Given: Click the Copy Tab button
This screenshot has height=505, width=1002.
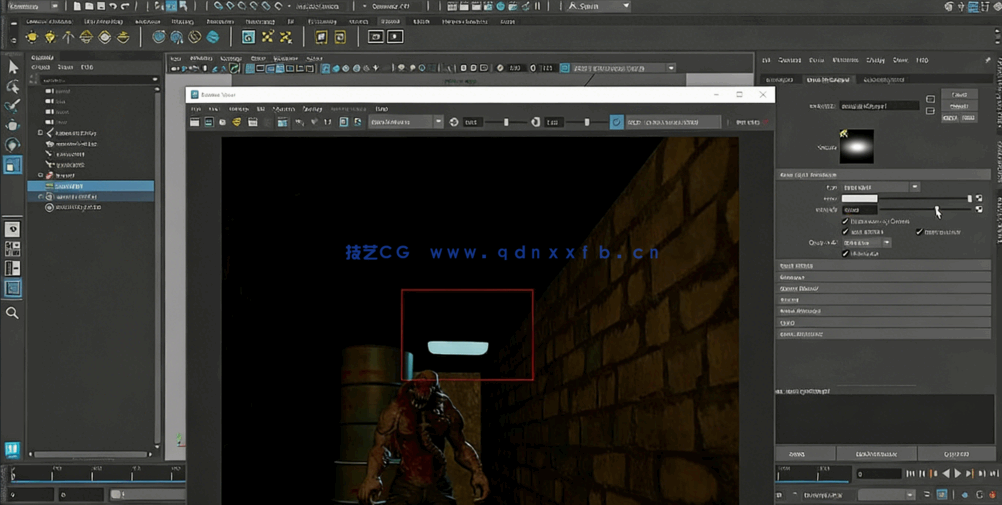Looking at the screenshot, I should coord(956,454).
